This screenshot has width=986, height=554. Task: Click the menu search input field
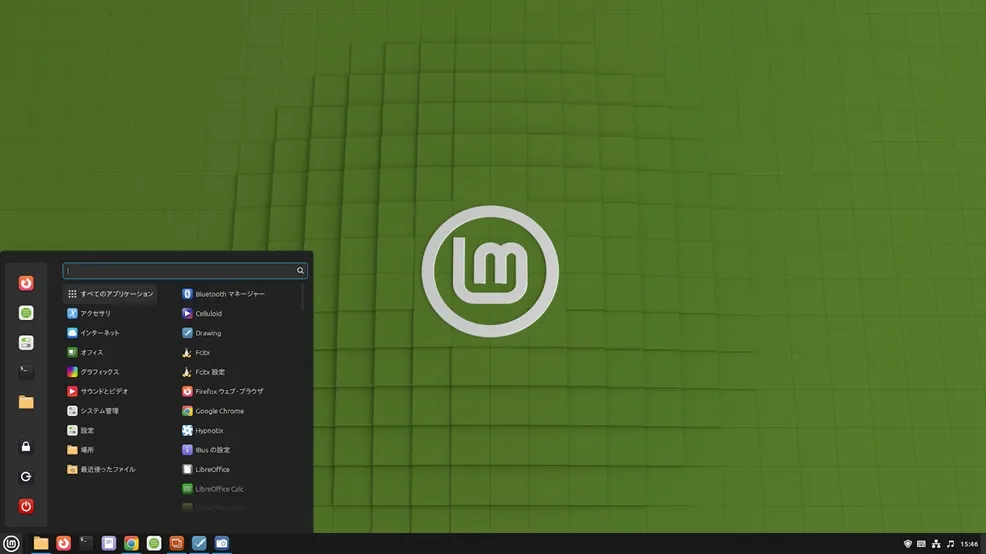(x=180, y=270)
